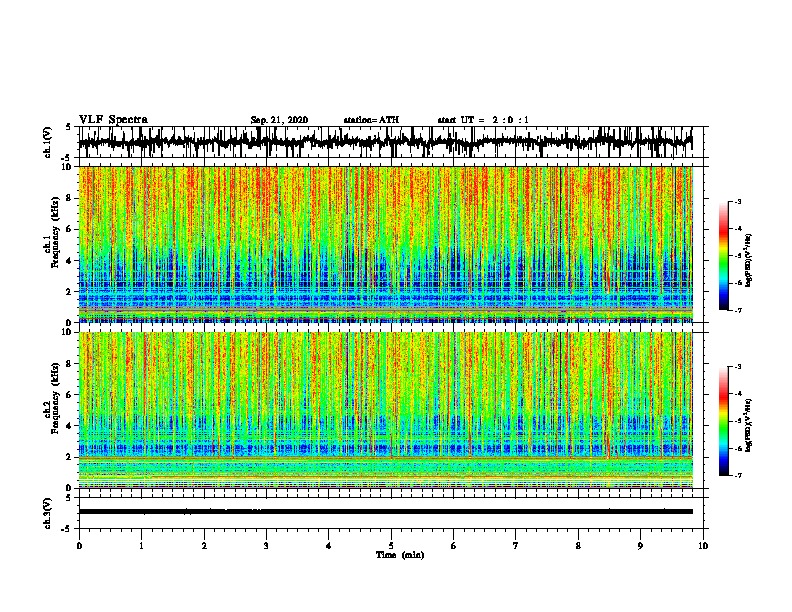Viewport: 792px width, 612px height.
Task: Click the ch.1 voltage waveform trace
Action: click(x=385, y=142)
